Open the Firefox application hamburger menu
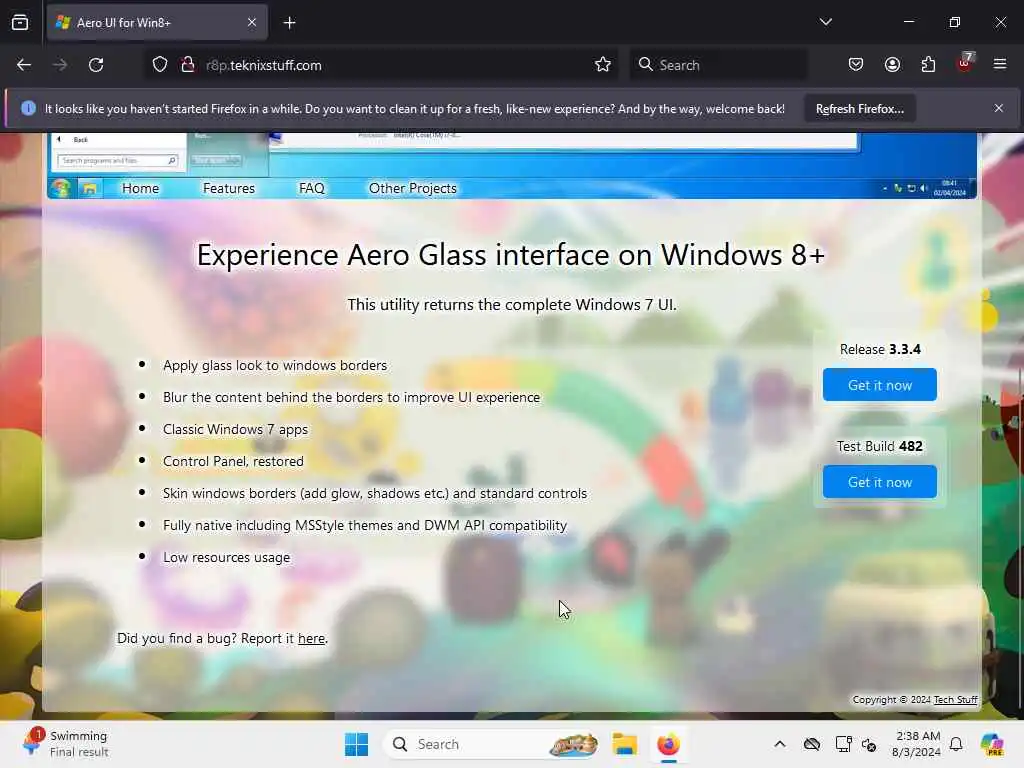Viewport: 1024px width, 768px height. pos(1000,64)
